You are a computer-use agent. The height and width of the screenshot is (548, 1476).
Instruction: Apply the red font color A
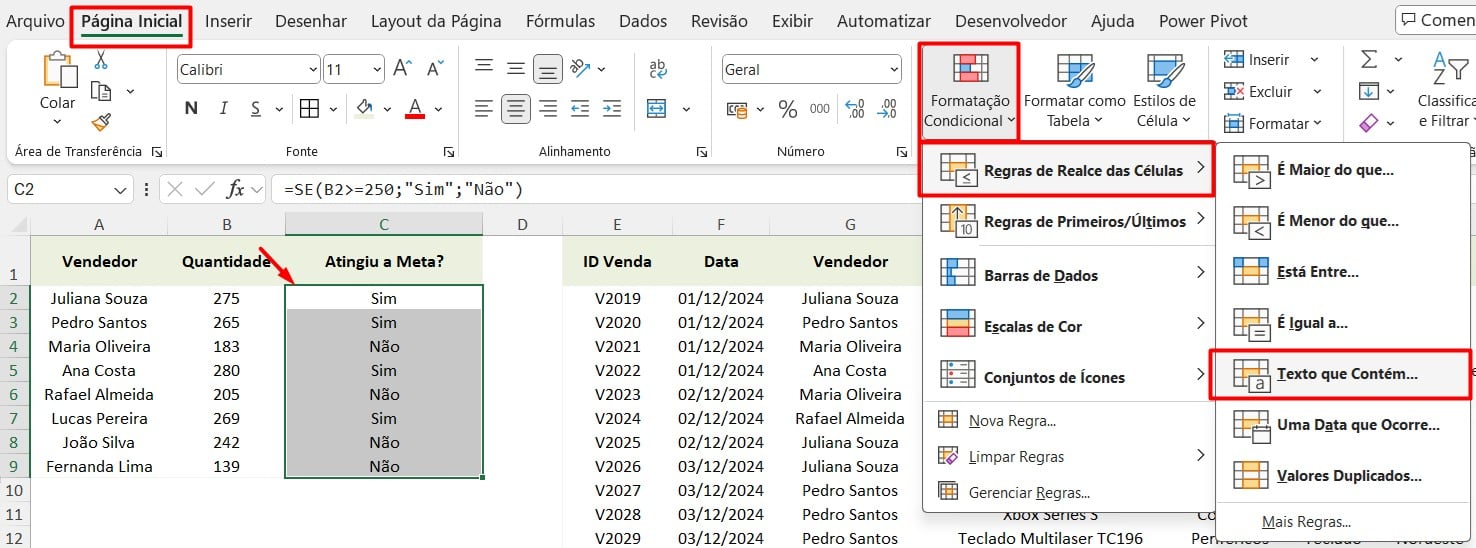[415, 108]
